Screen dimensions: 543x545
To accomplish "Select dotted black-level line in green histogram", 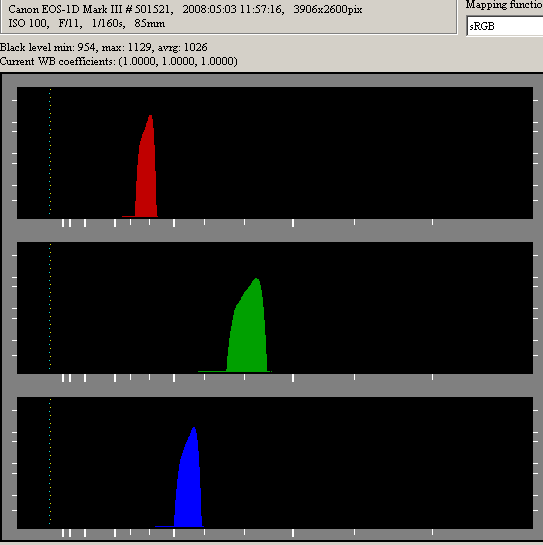I will 50,307.
